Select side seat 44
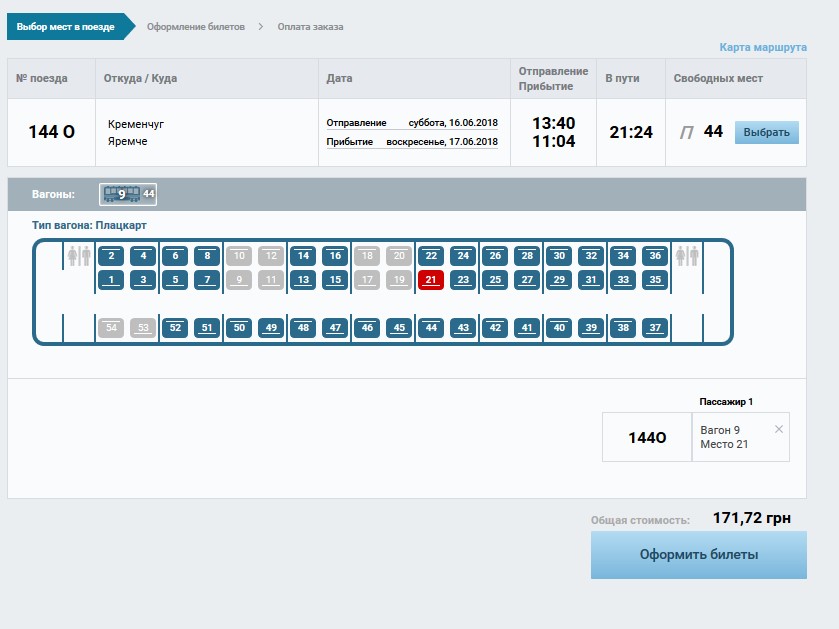This screenshot has height=629, width=839. point(430,328)
